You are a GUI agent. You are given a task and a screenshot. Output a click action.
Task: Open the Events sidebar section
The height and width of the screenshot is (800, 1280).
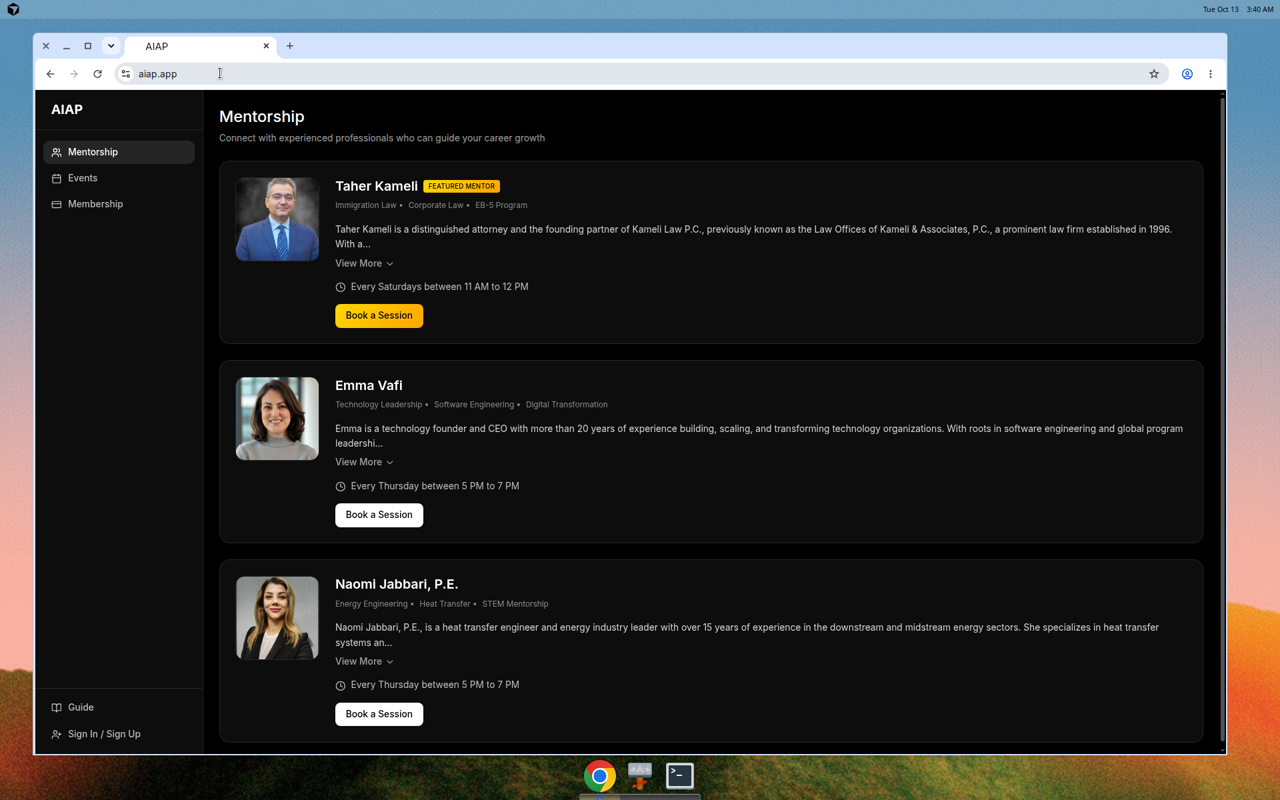click(119, 178)
